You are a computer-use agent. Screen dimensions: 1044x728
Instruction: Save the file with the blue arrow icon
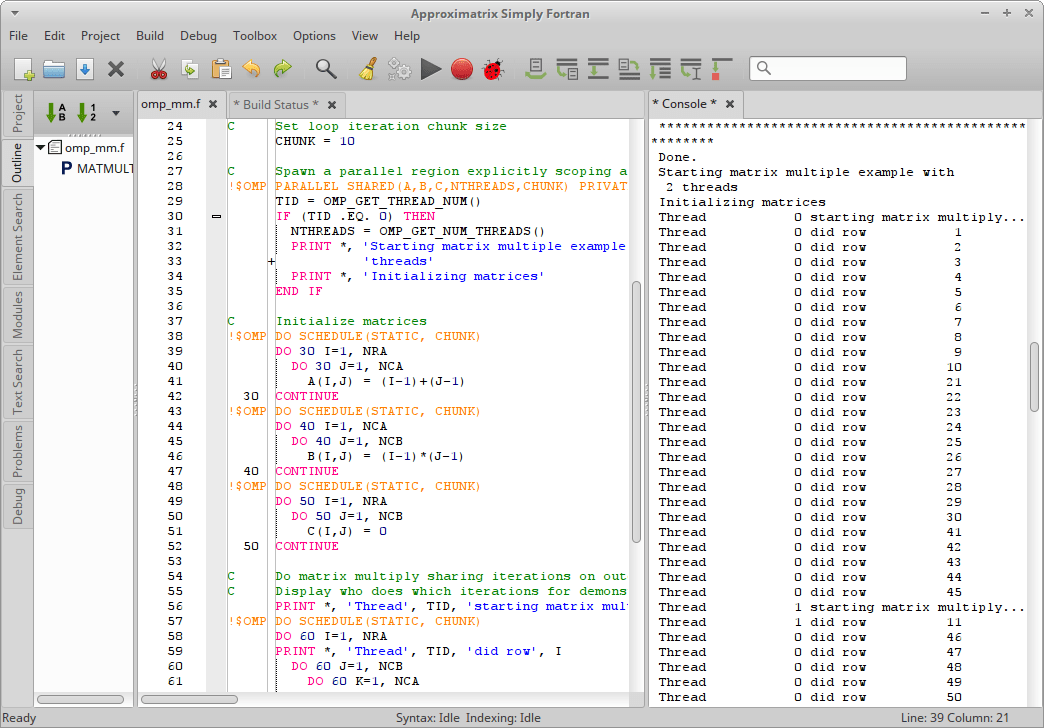tap(85, 69)
